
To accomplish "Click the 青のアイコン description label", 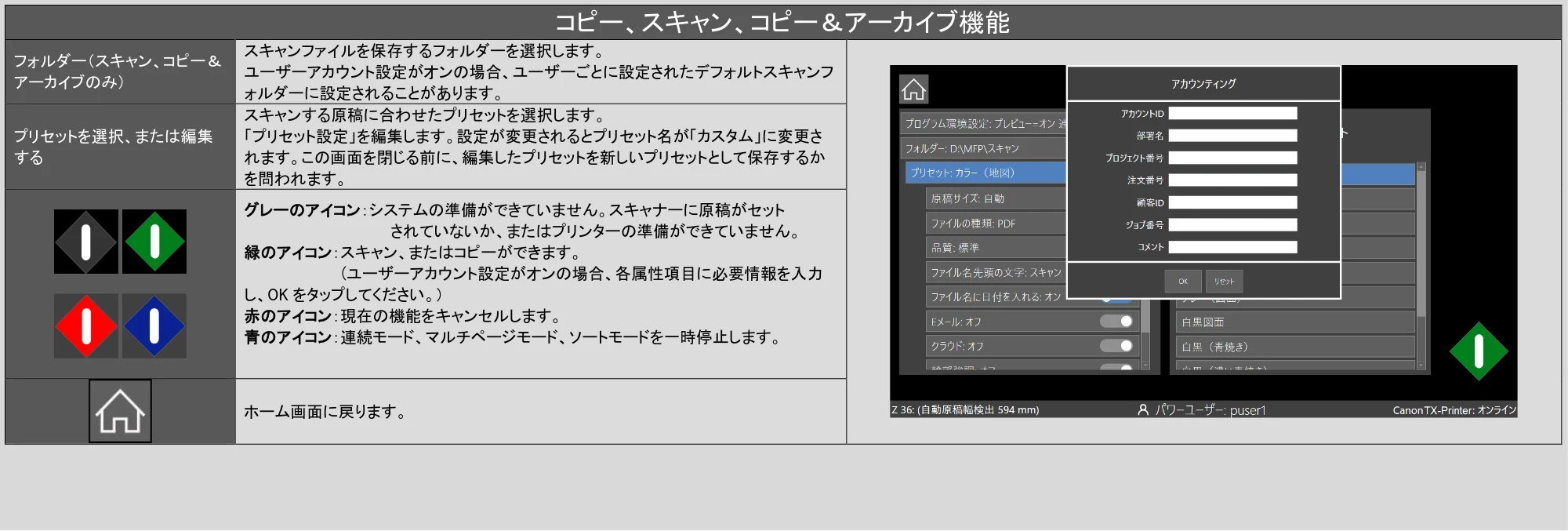I will 288,336.
